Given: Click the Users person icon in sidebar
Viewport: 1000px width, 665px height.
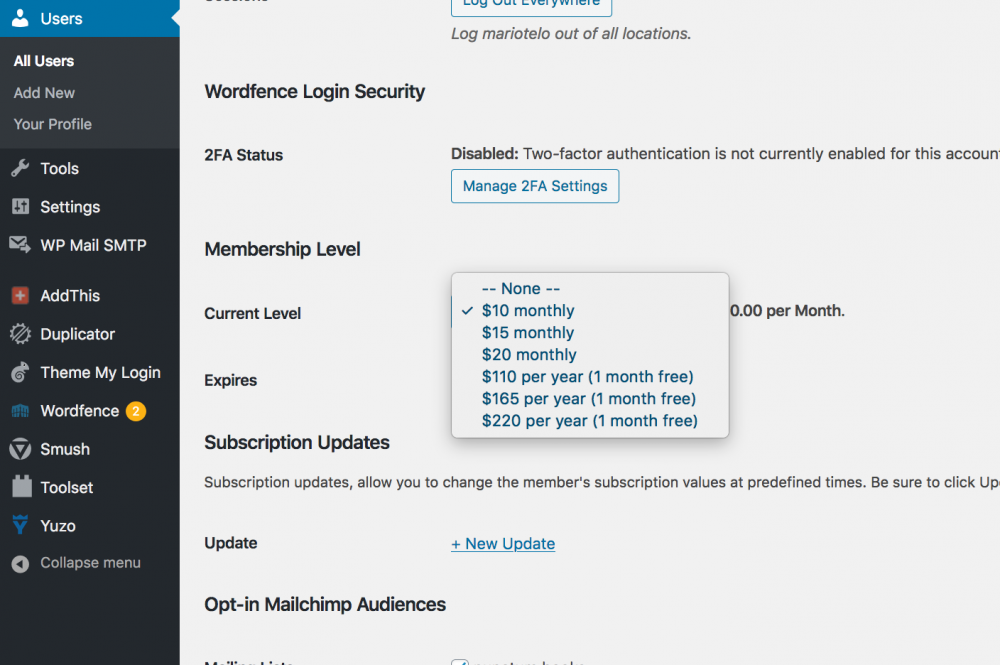Looking at the screenshot, I should (20, 18).
